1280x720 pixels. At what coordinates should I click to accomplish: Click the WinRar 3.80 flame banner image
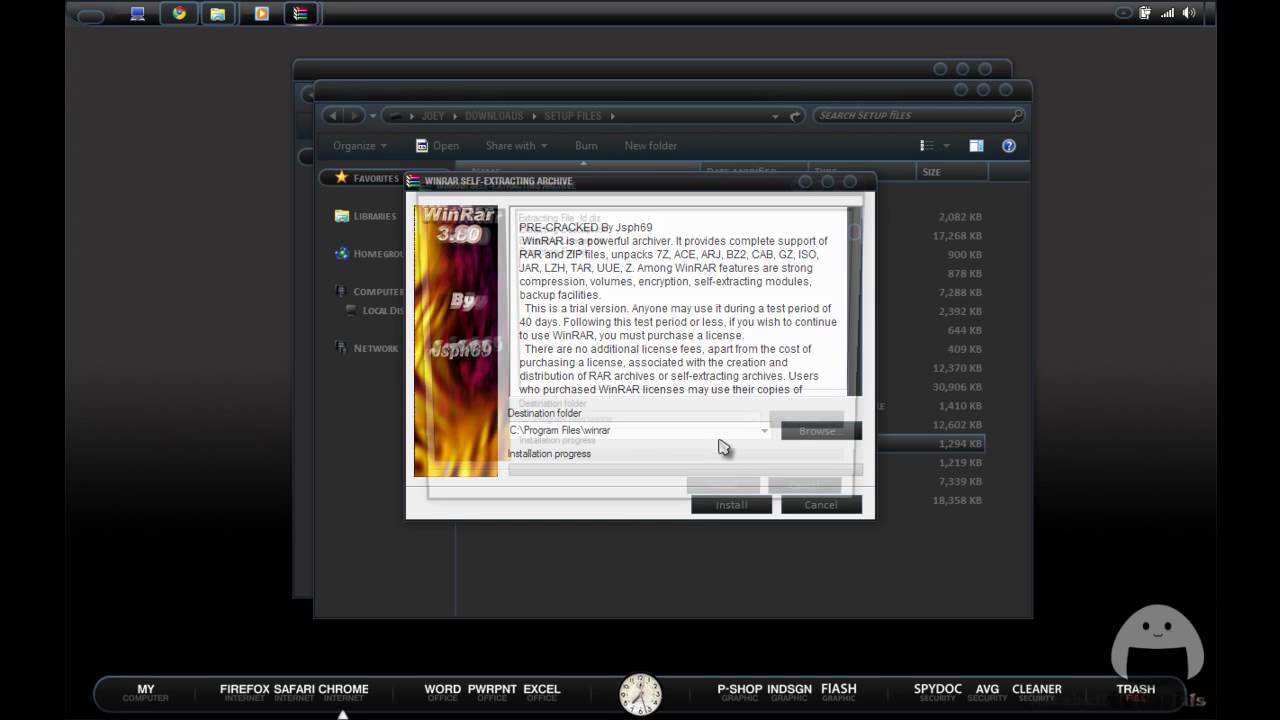point(456,341)
